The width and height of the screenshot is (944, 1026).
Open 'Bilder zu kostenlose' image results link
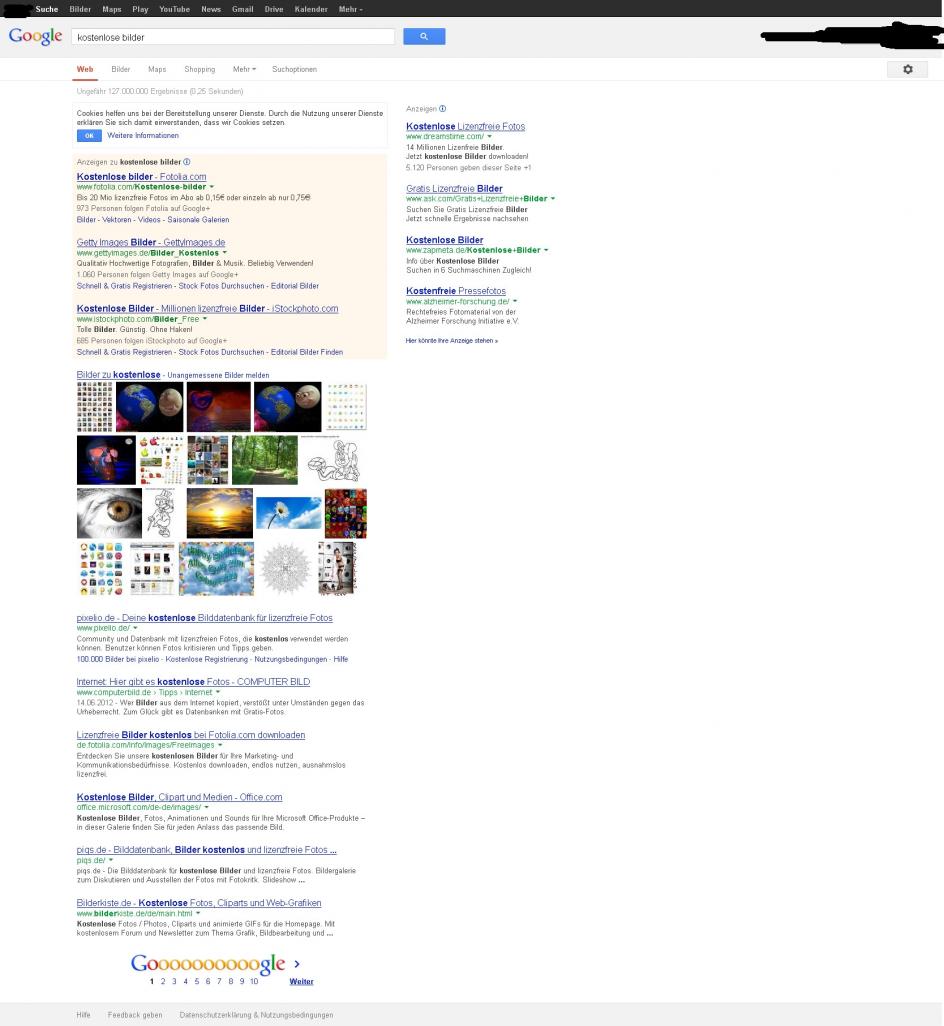118,375
